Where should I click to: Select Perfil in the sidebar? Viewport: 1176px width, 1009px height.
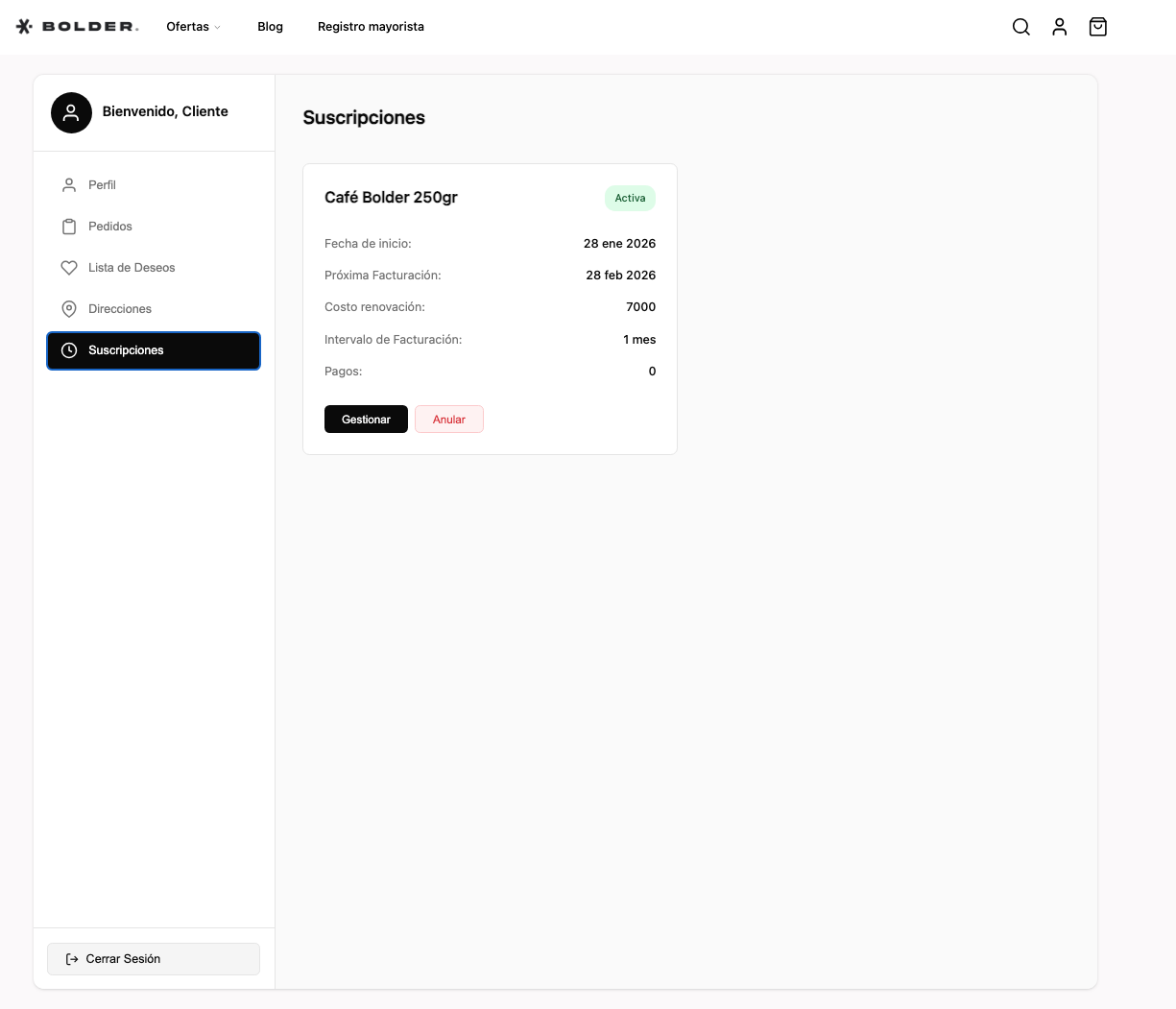pos(154,185)
